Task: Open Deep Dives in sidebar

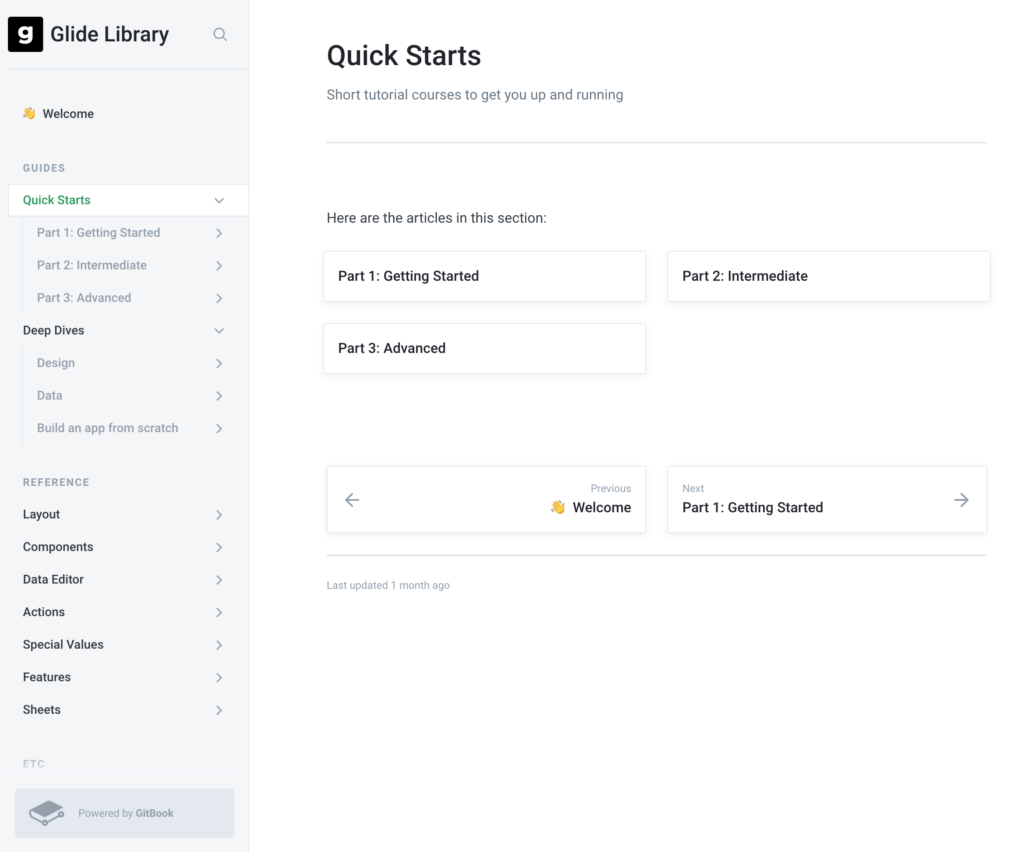Action: pyautogui.click(x=54, y=330)
